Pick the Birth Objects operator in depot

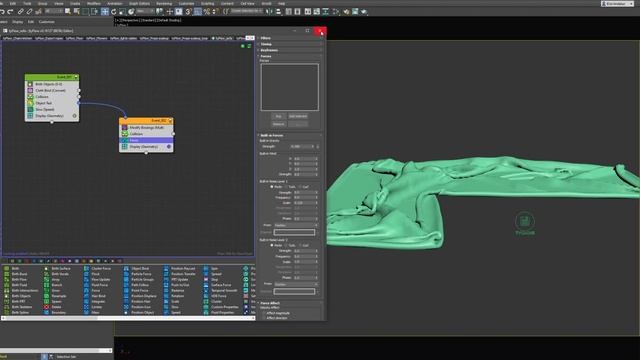tap(21, 296)
